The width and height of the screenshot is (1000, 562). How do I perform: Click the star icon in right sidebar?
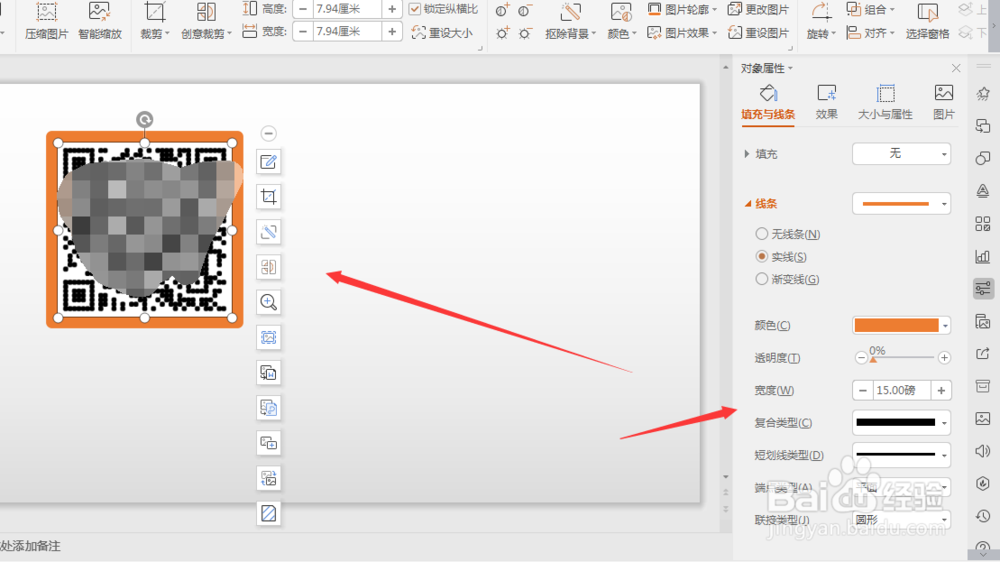point(983,94)
